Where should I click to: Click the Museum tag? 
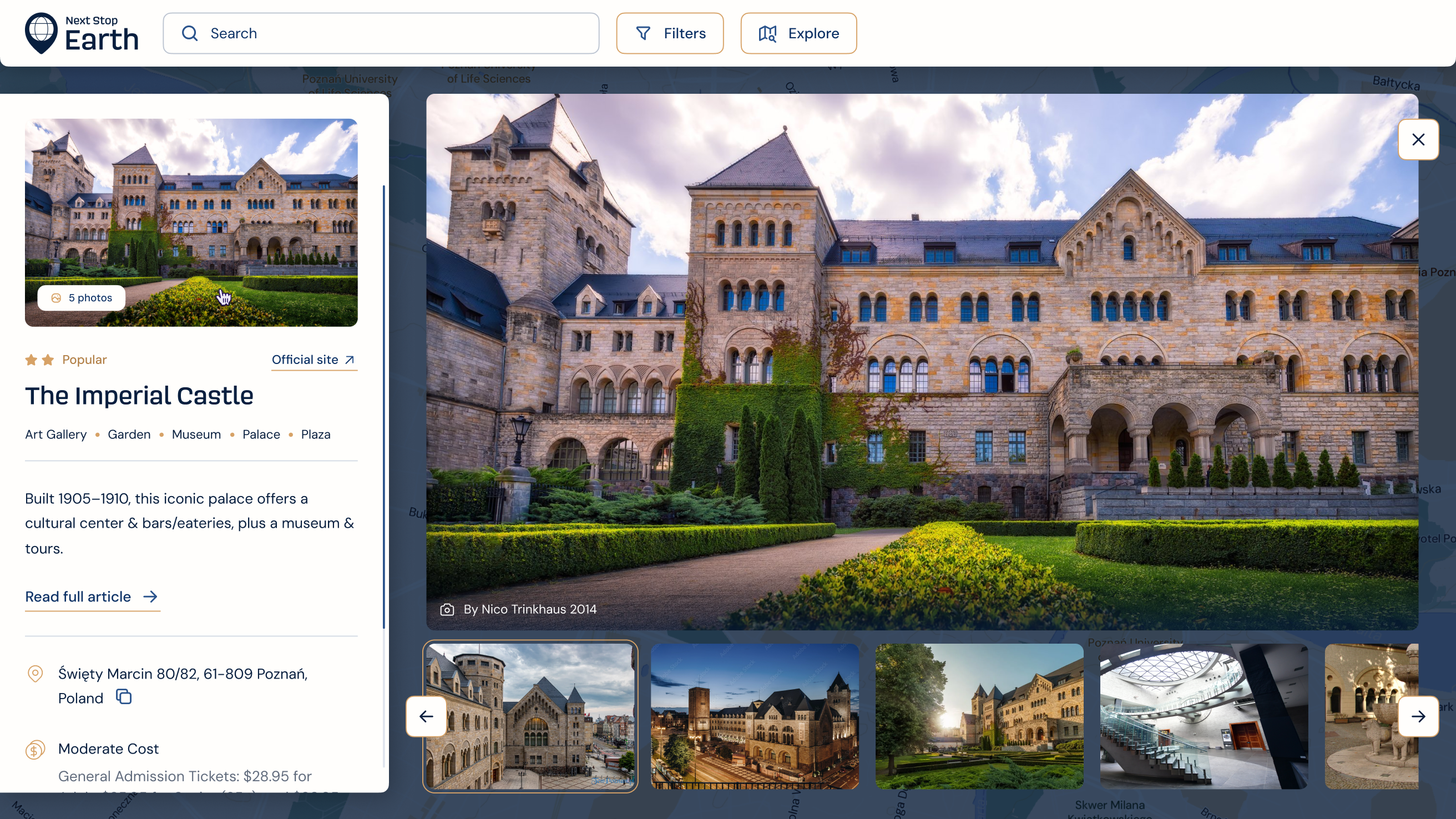click(x=196, y=434)
